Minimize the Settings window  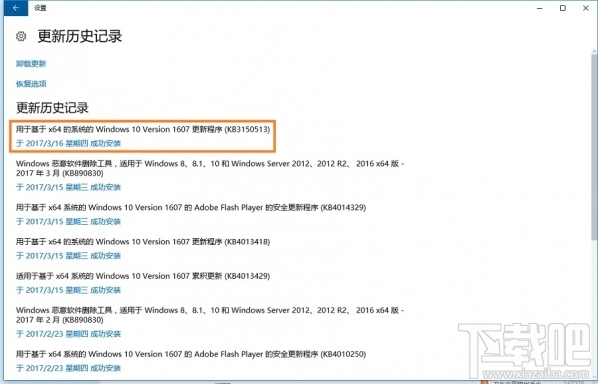(x=540, y=8)
